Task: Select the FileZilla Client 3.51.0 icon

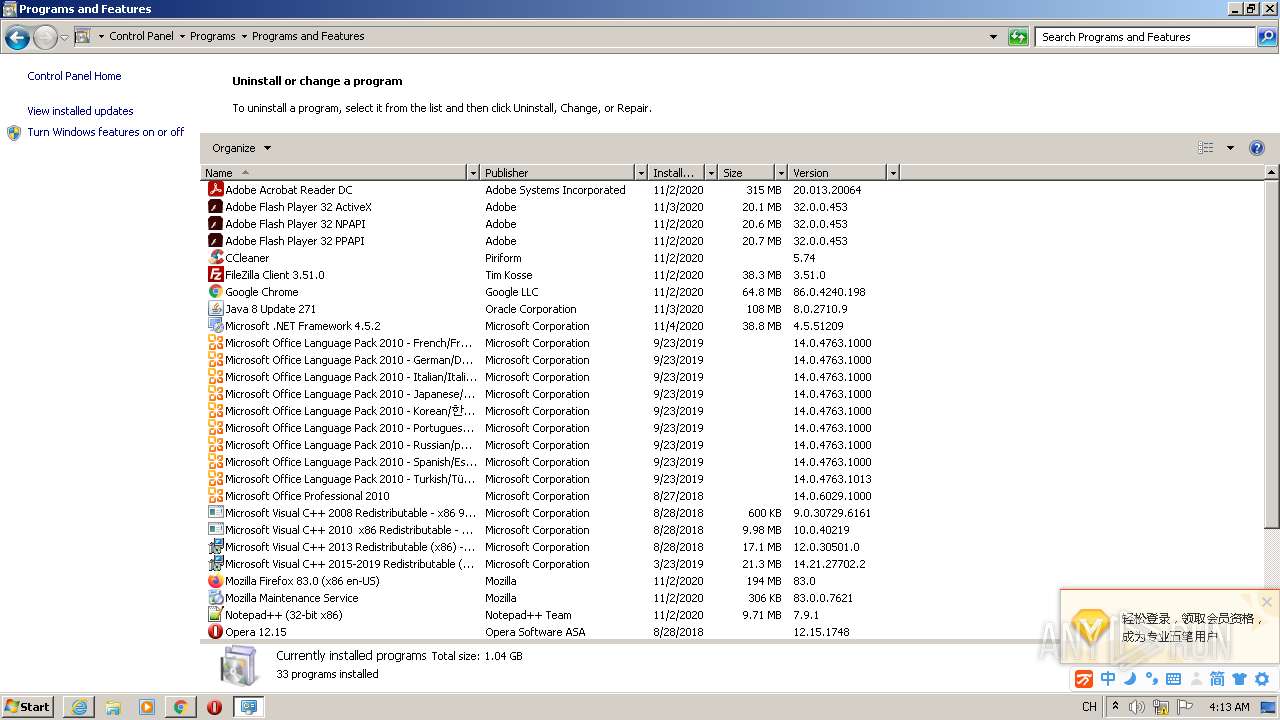Action: click(215, 275)
